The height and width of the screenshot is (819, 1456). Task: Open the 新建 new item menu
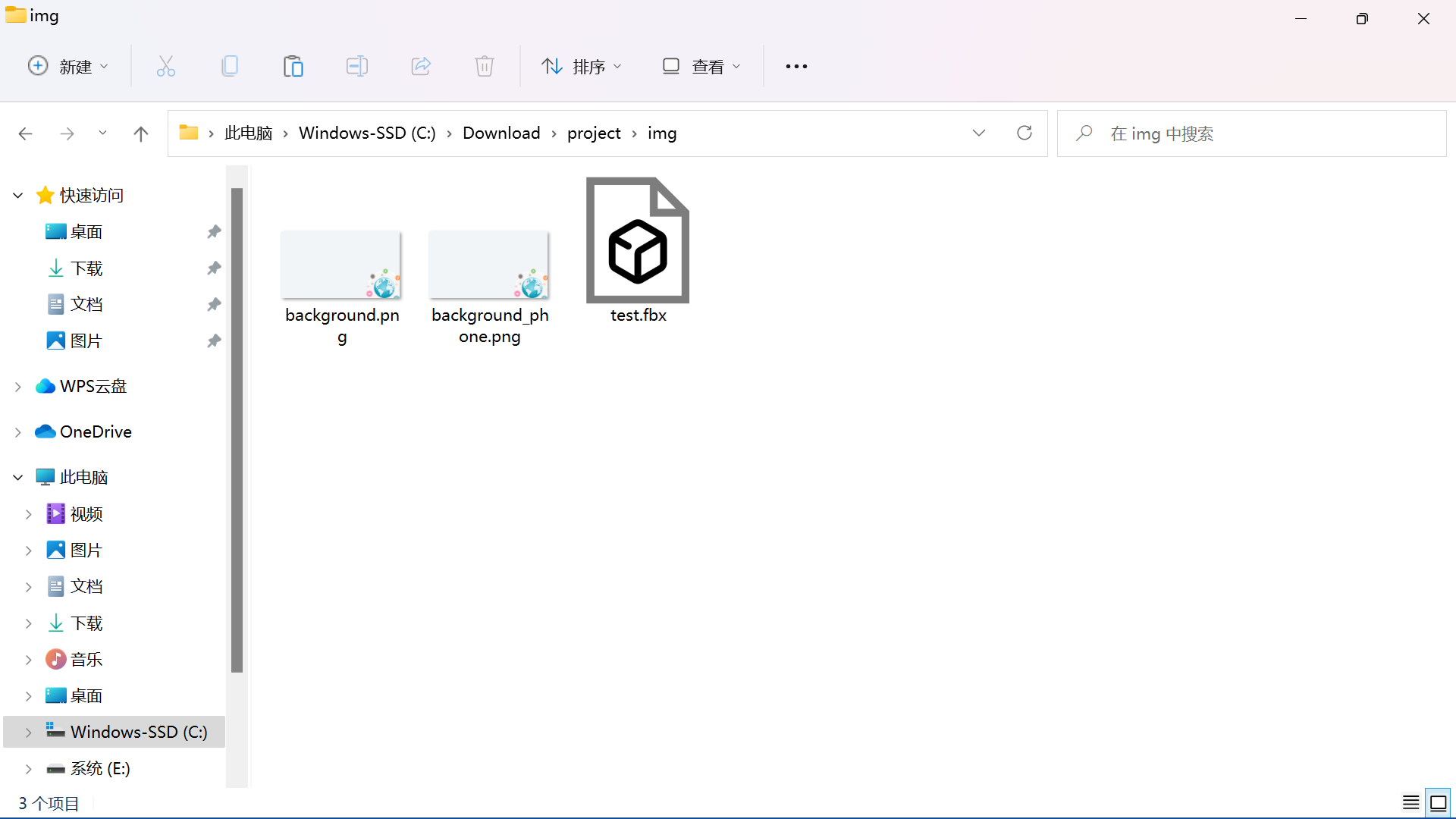(68, 67)
